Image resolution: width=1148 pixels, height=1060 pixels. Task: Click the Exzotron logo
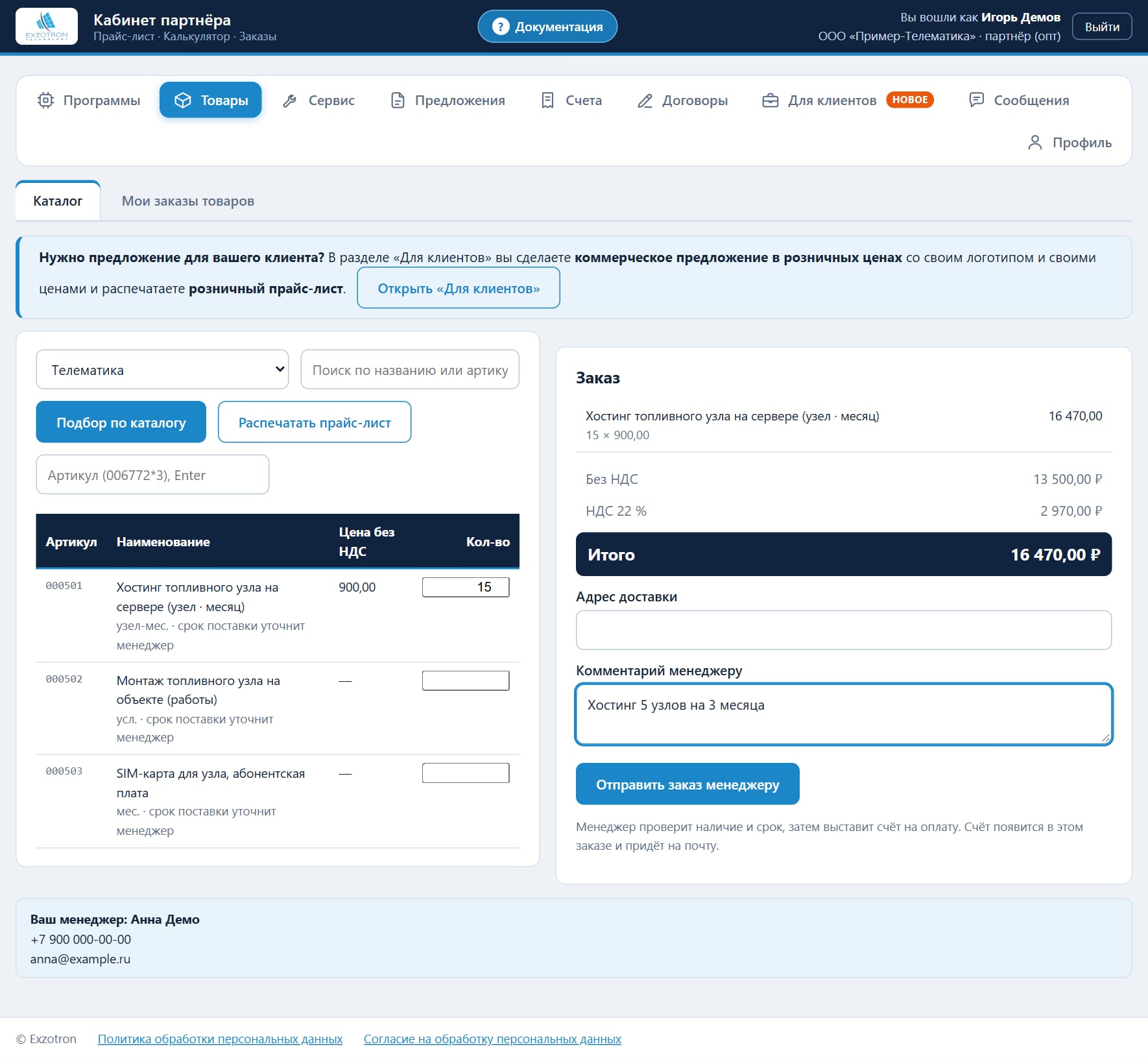[47, 27]
